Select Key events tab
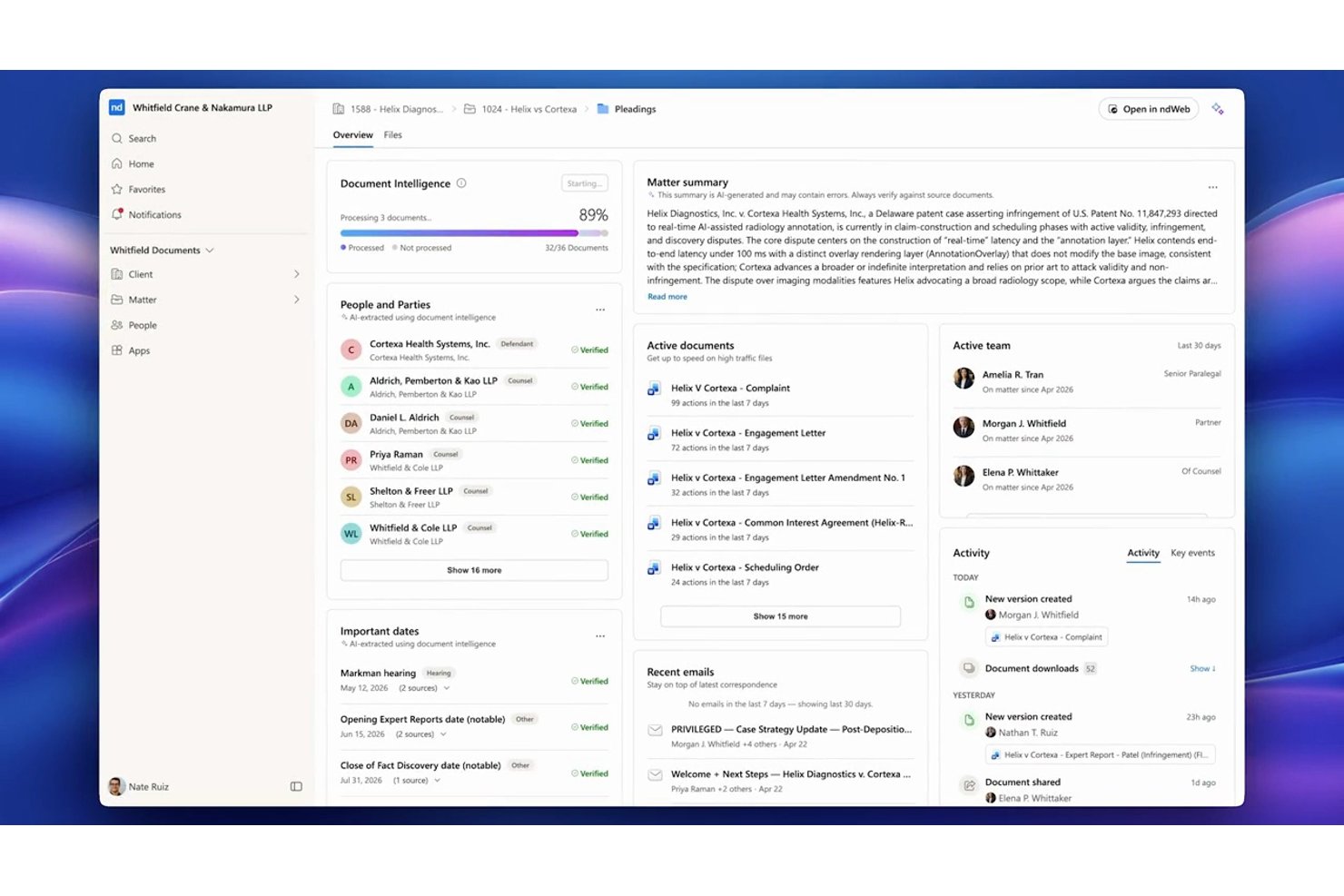 pyautogui.click(x=1192, y=553)
